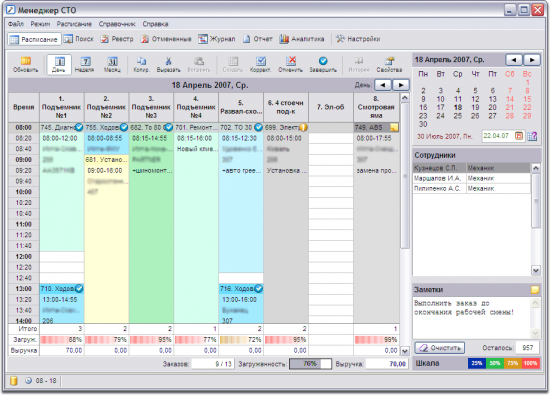Click the Обновить refresh icon

point(25,65)
